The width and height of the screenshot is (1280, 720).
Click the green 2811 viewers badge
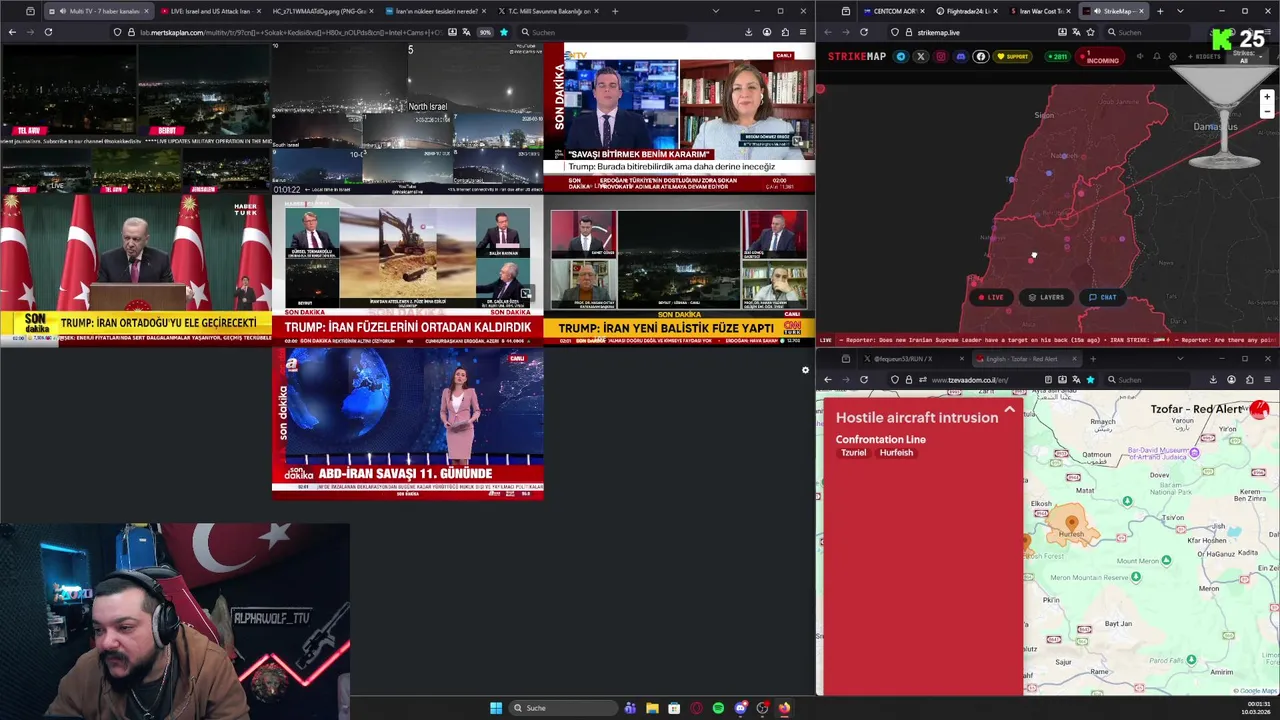coord(1058,56)
